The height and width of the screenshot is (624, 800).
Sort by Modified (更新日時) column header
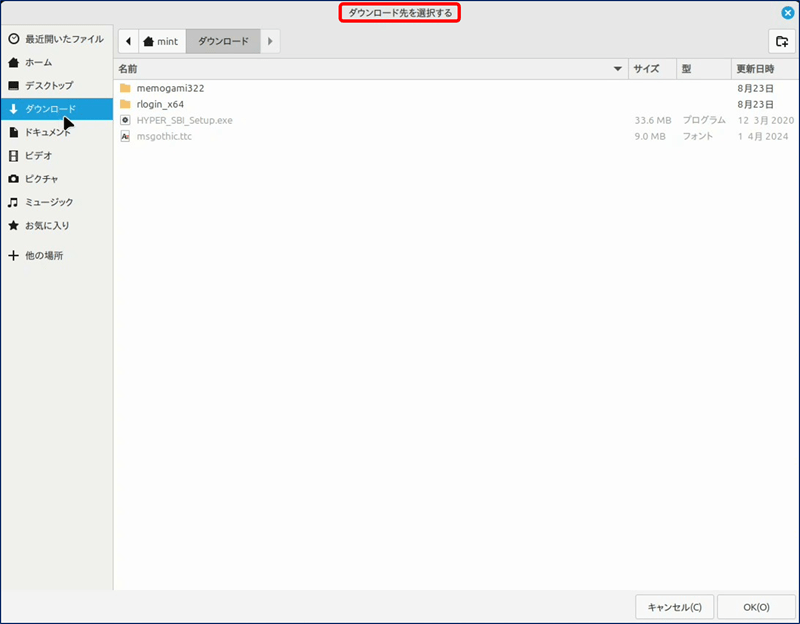[x=765, y=69]
